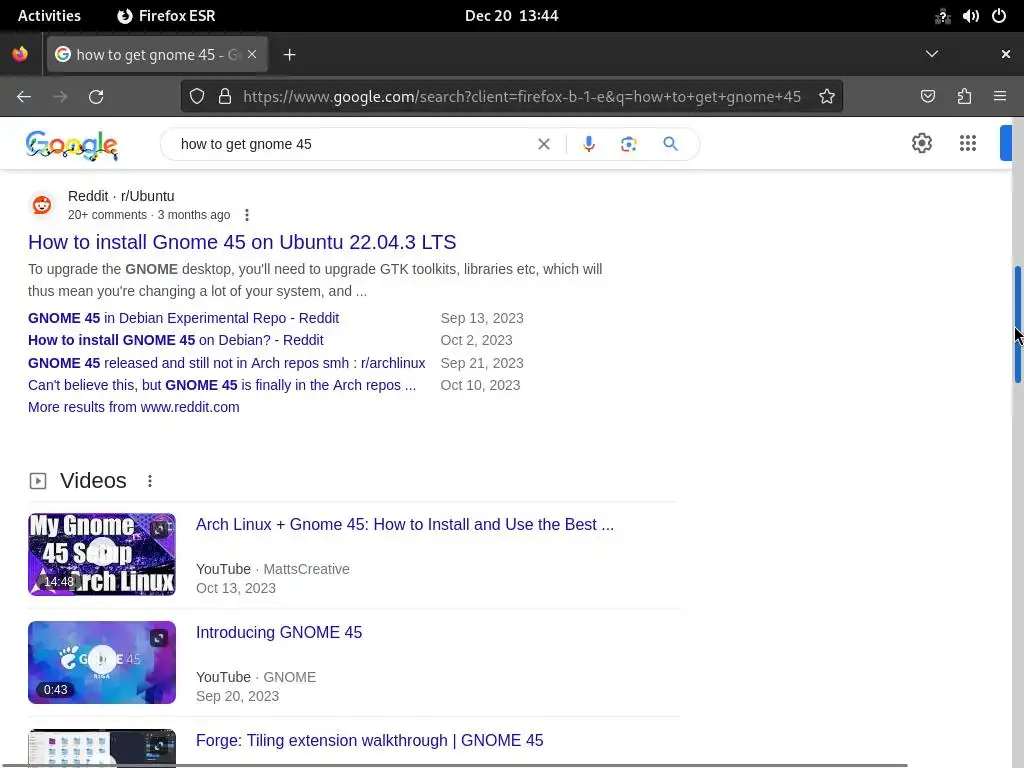Open 'Can't believe this, but GNOME 45 is finally in Arch repos'
This screenshot has width=1024, height=768.
coord(222,385)
